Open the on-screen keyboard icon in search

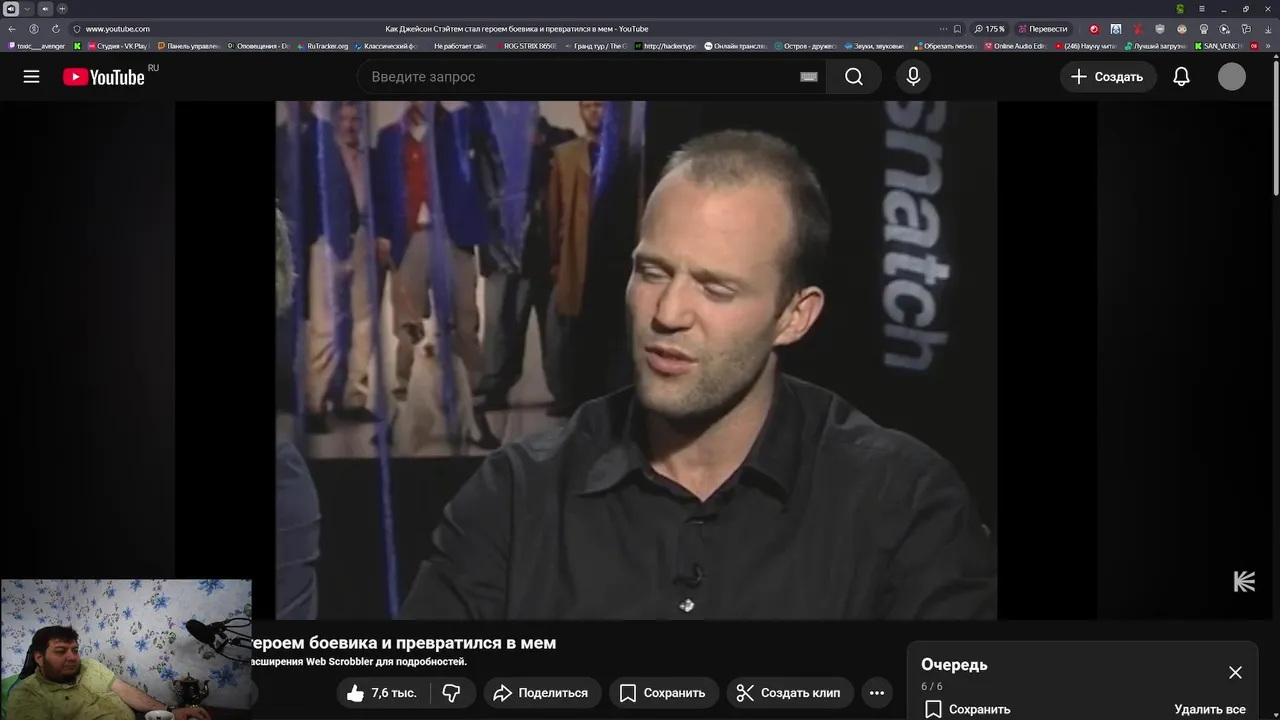coord(809,77)
